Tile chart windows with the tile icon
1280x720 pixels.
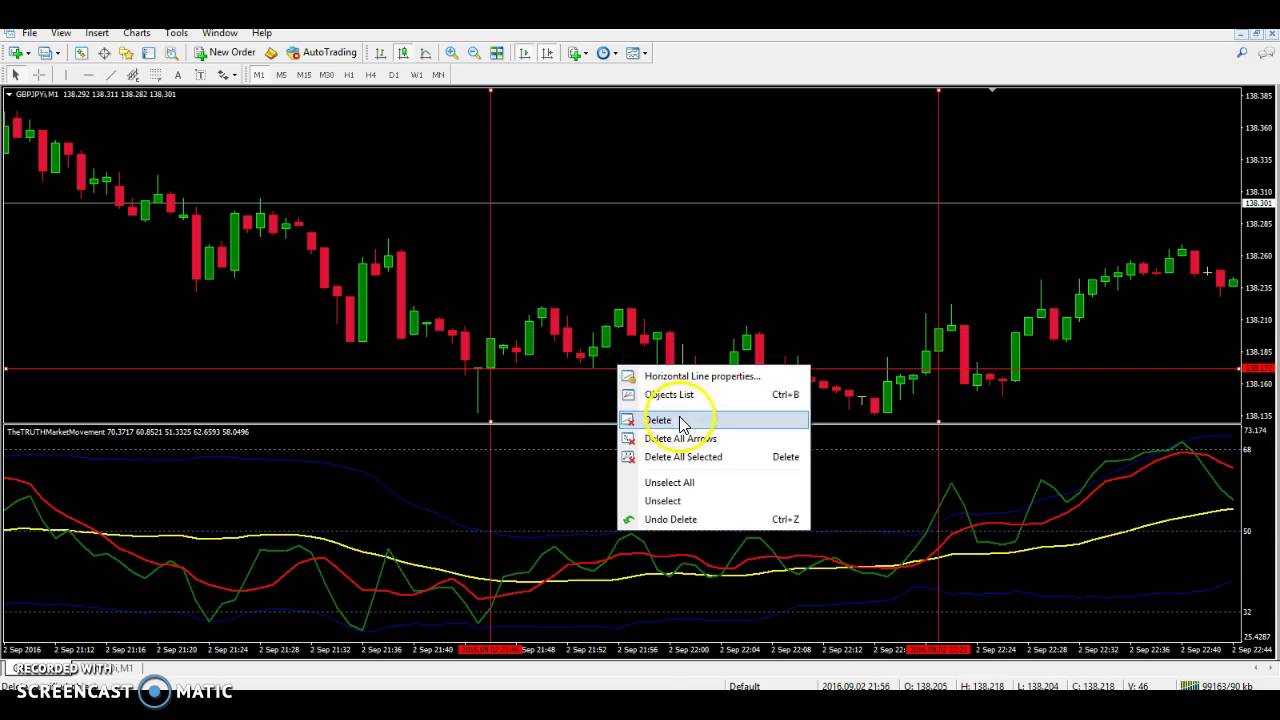(x=497, y=53)
